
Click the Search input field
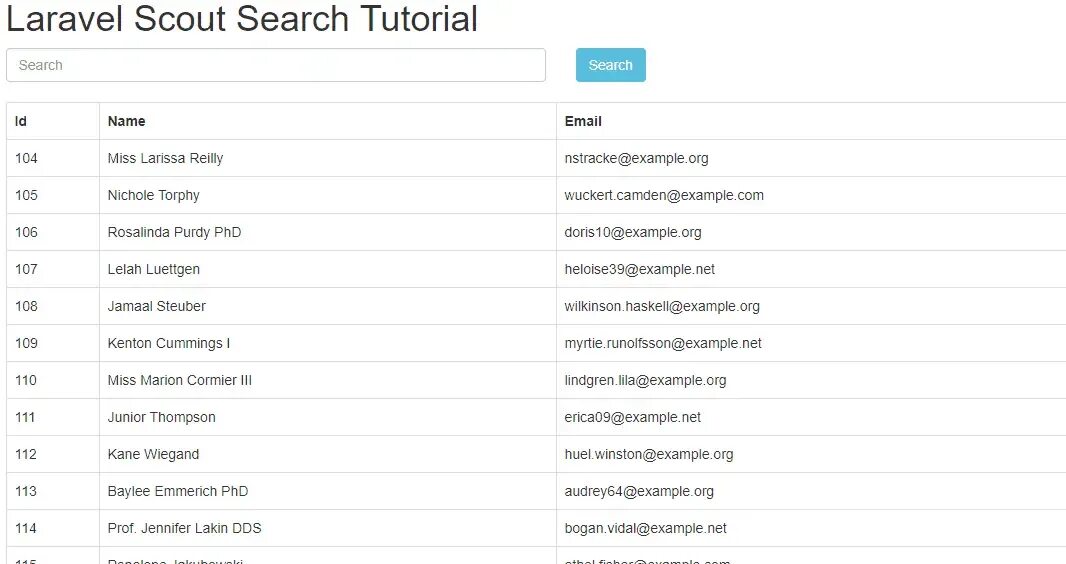click(x=275, y=65)
